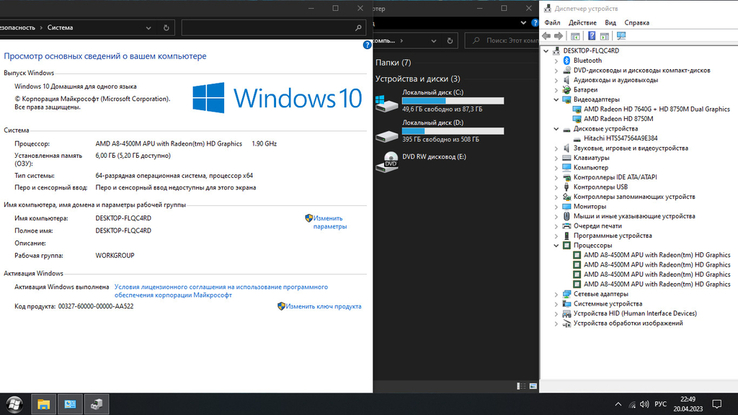Select the Контроллеры USB category
This screenshot has height=415, width=738.
[601, 187]
